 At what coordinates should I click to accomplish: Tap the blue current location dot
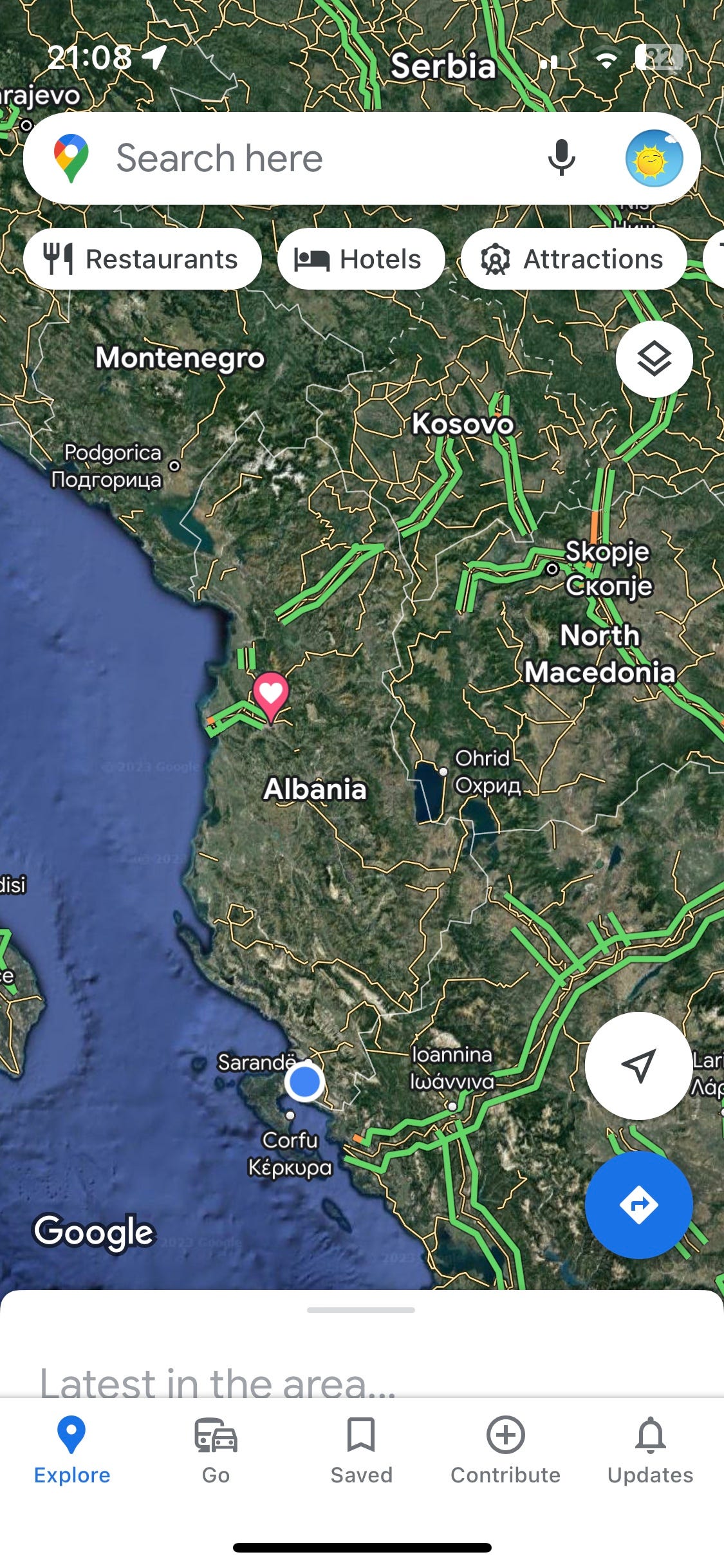point(304,1082)
